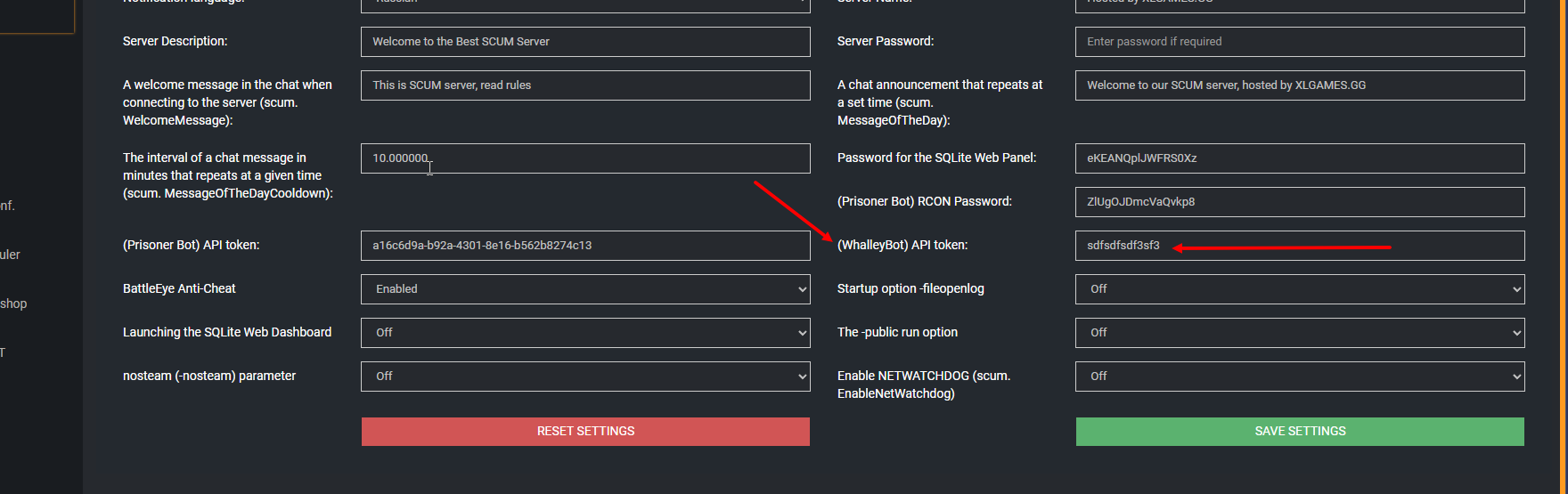Open the nosteam parameter dropdown

click(585, 377)
